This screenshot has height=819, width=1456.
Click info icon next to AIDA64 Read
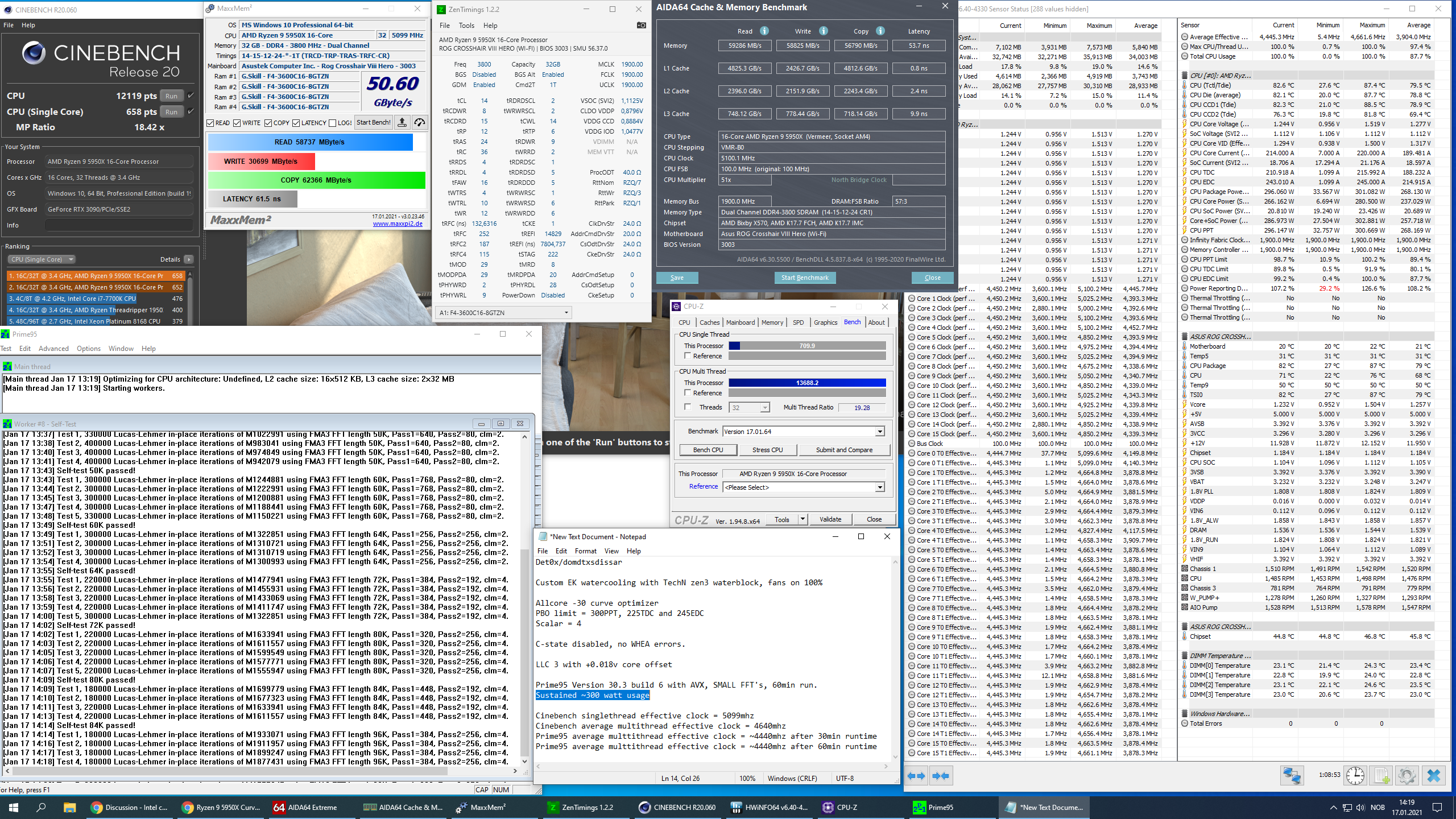coord(764,31)
